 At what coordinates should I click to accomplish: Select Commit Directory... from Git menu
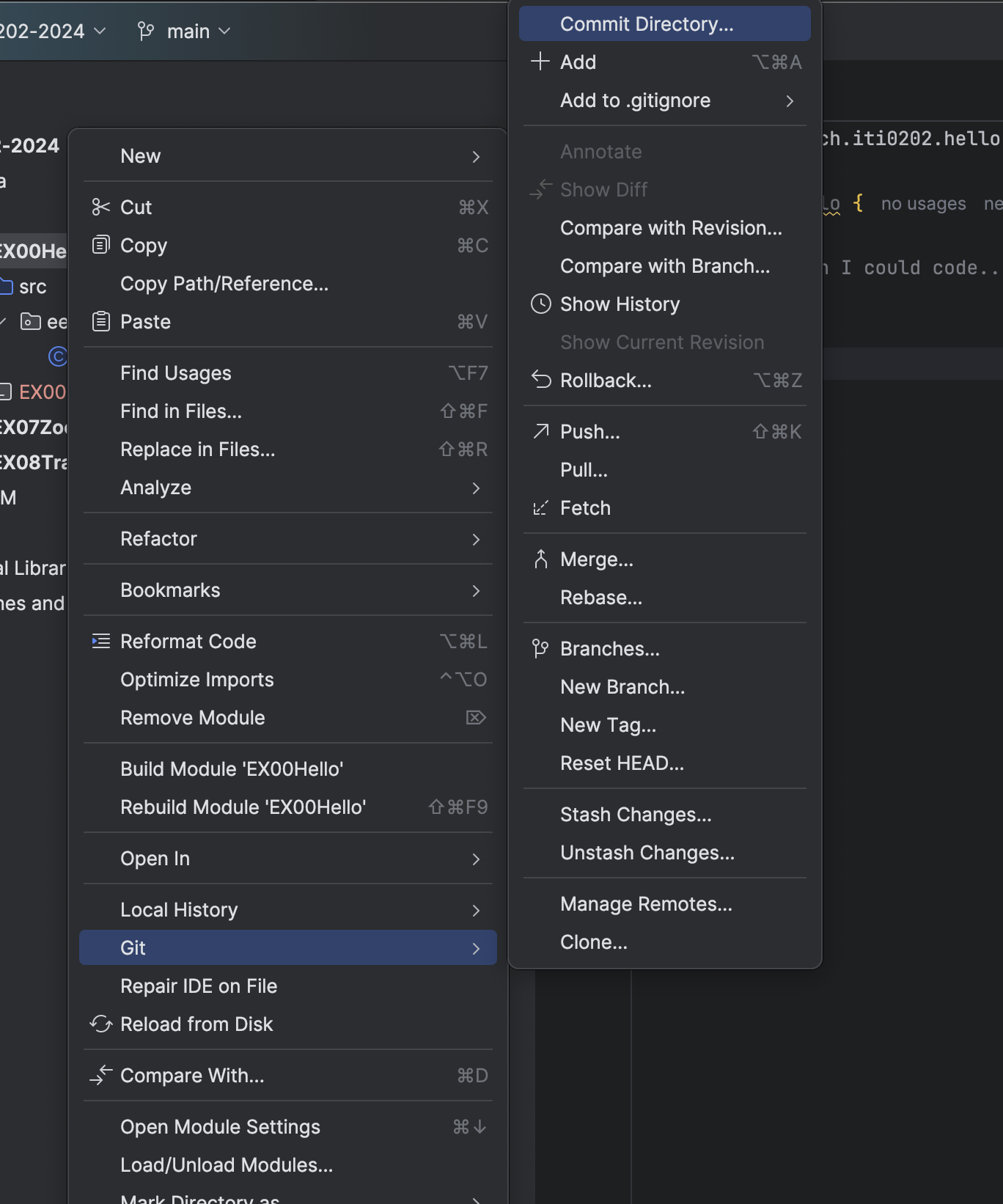point(646,24)
